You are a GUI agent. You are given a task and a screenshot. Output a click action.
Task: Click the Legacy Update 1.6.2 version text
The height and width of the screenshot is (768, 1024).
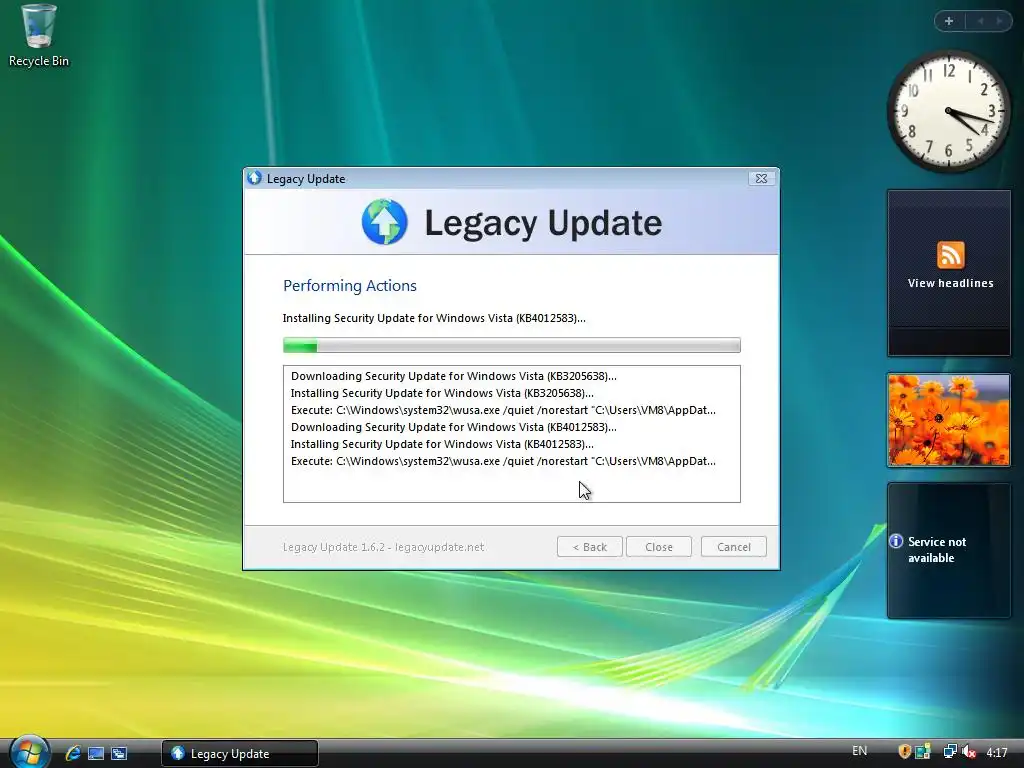click(x=383, y=547)
